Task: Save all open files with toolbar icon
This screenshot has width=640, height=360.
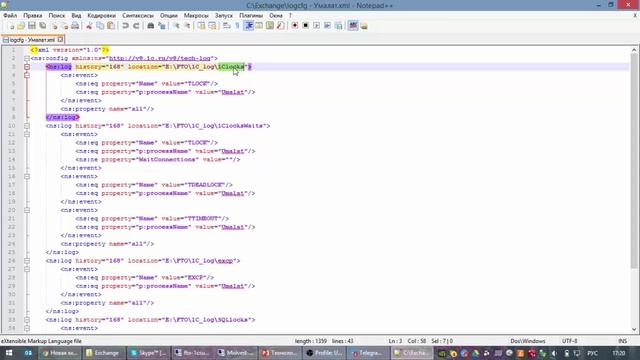Action: [42, 26]
